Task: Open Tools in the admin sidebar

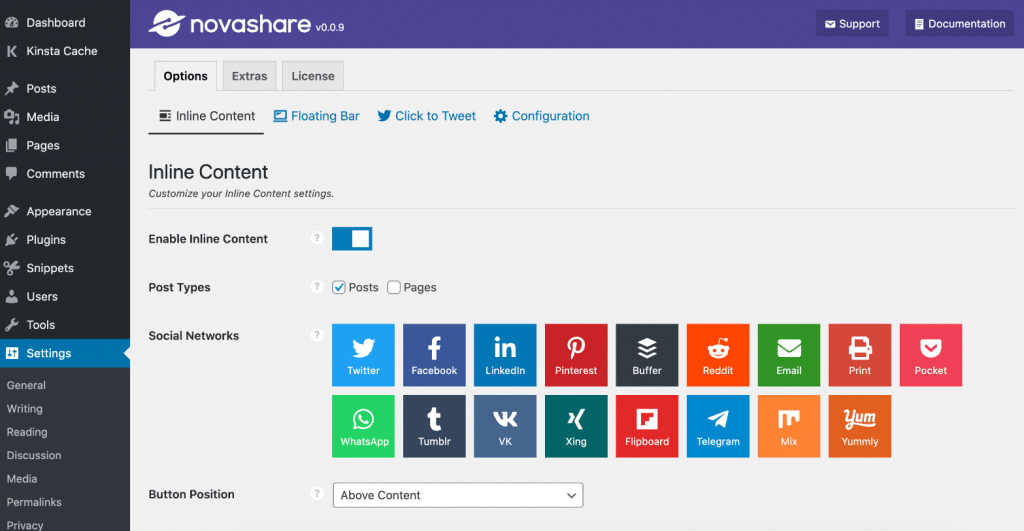Action: pos(65,325)
